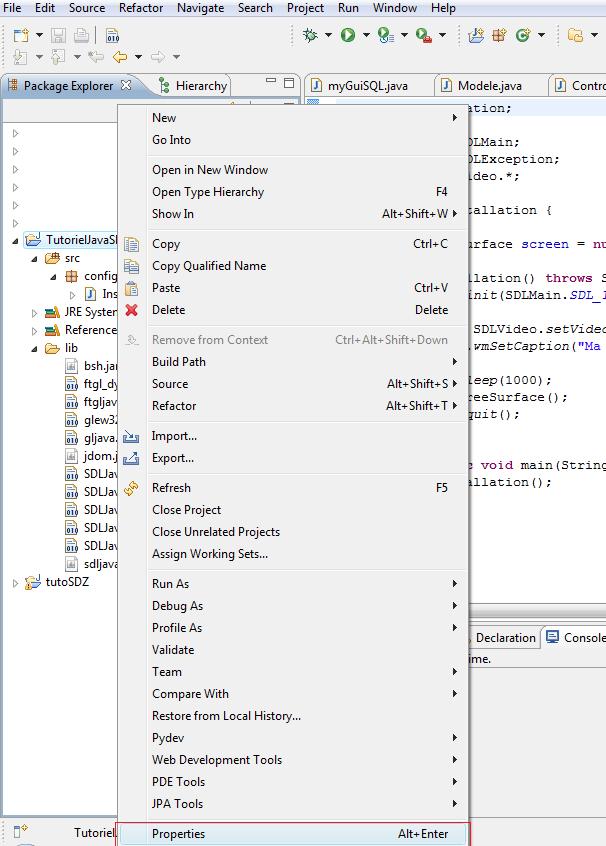Select Close Unrelated Projects menu entry
Image resolution: width=606 pixels, height=846 pixels.
pyautogui.click(x=215, y=532)
